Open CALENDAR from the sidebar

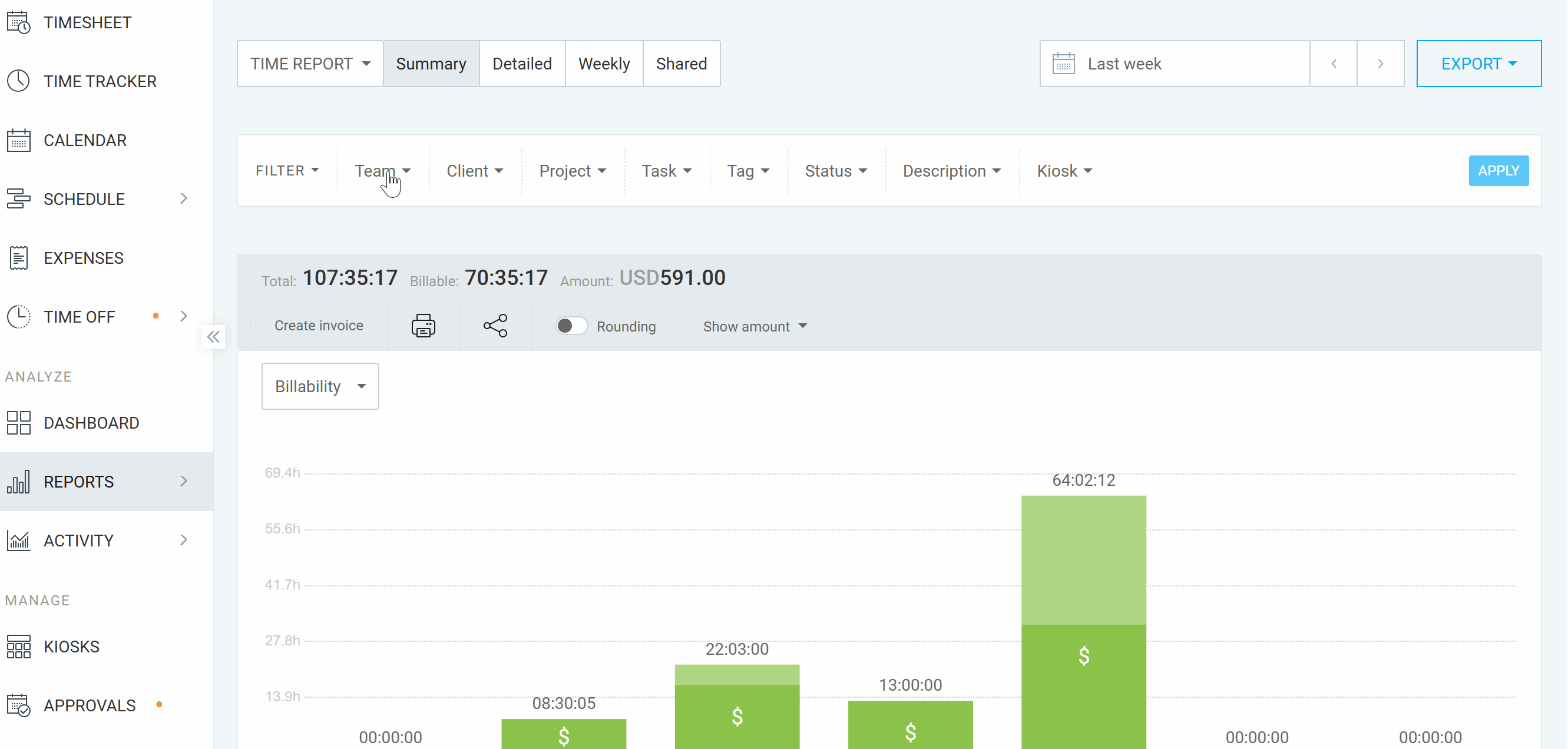click(x=85, y=141)
